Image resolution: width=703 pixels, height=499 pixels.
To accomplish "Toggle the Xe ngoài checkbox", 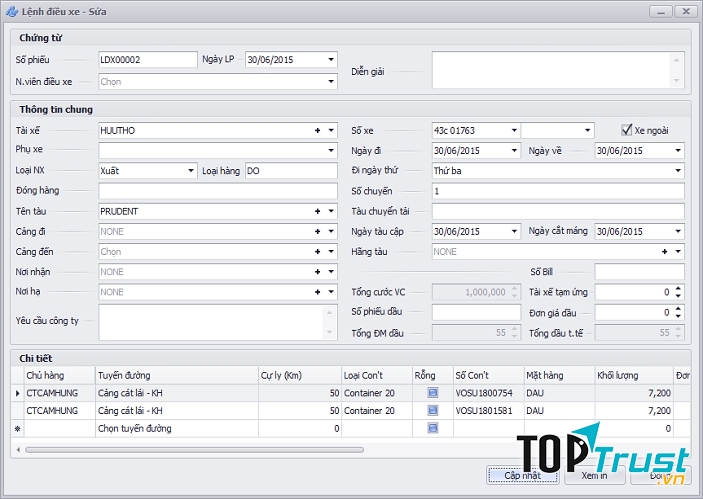I will coord(627,130).
